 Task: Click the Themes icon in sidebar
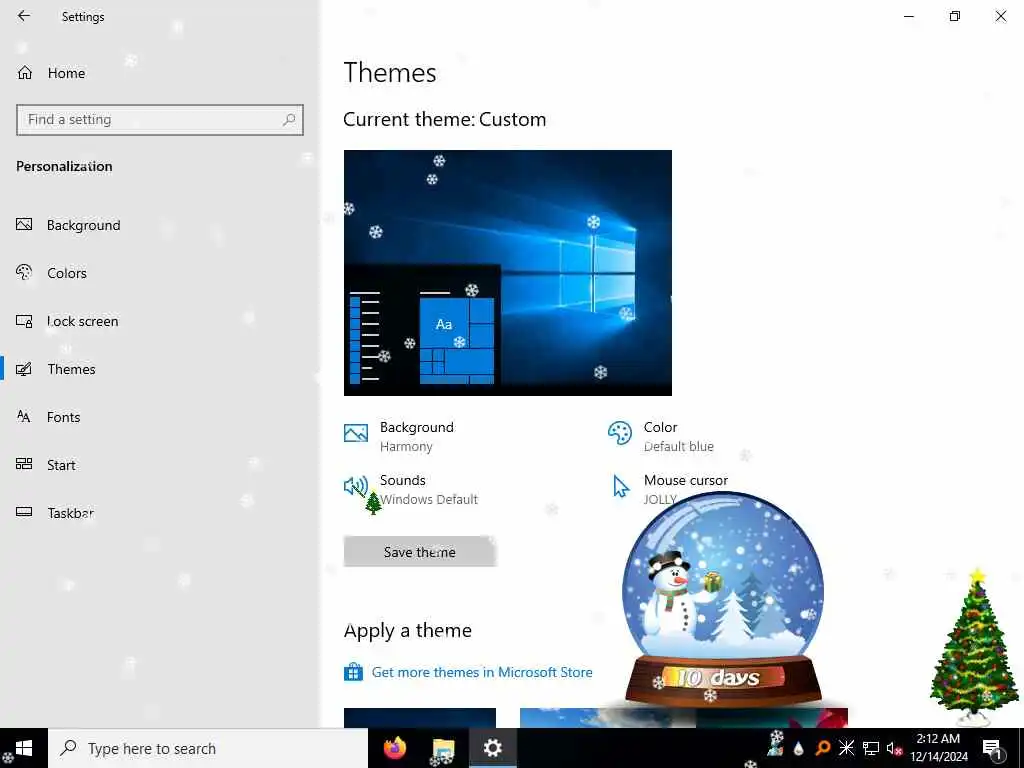coord(24,369)
